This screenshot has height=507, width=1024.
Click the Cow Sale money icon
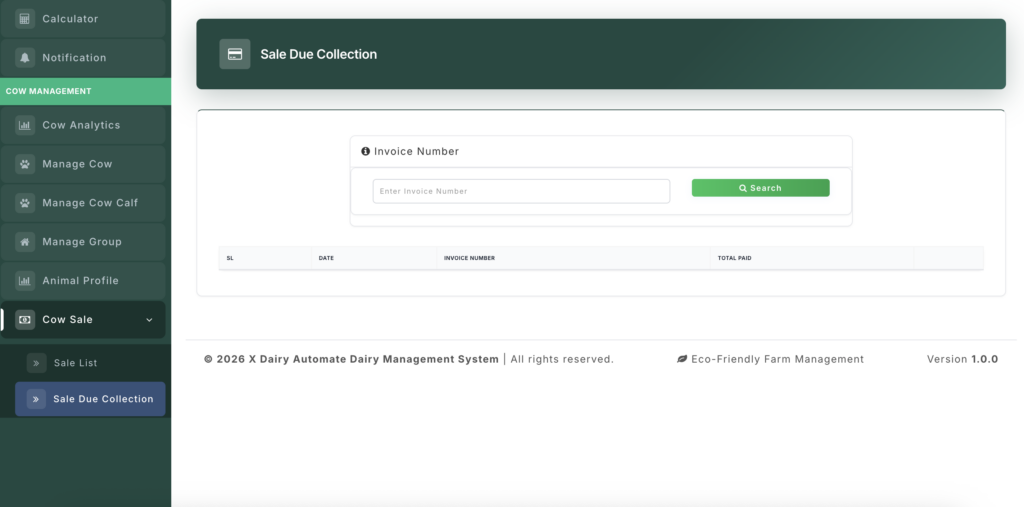click(25, 320)
